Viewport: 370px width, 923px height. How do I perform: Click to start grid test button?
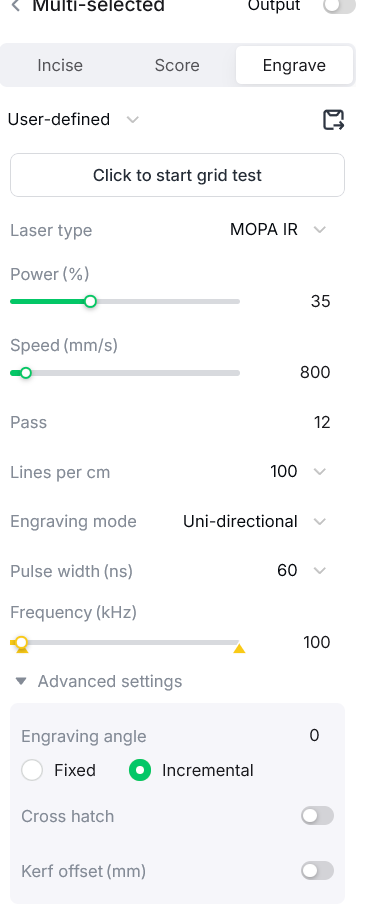point(177,175)
